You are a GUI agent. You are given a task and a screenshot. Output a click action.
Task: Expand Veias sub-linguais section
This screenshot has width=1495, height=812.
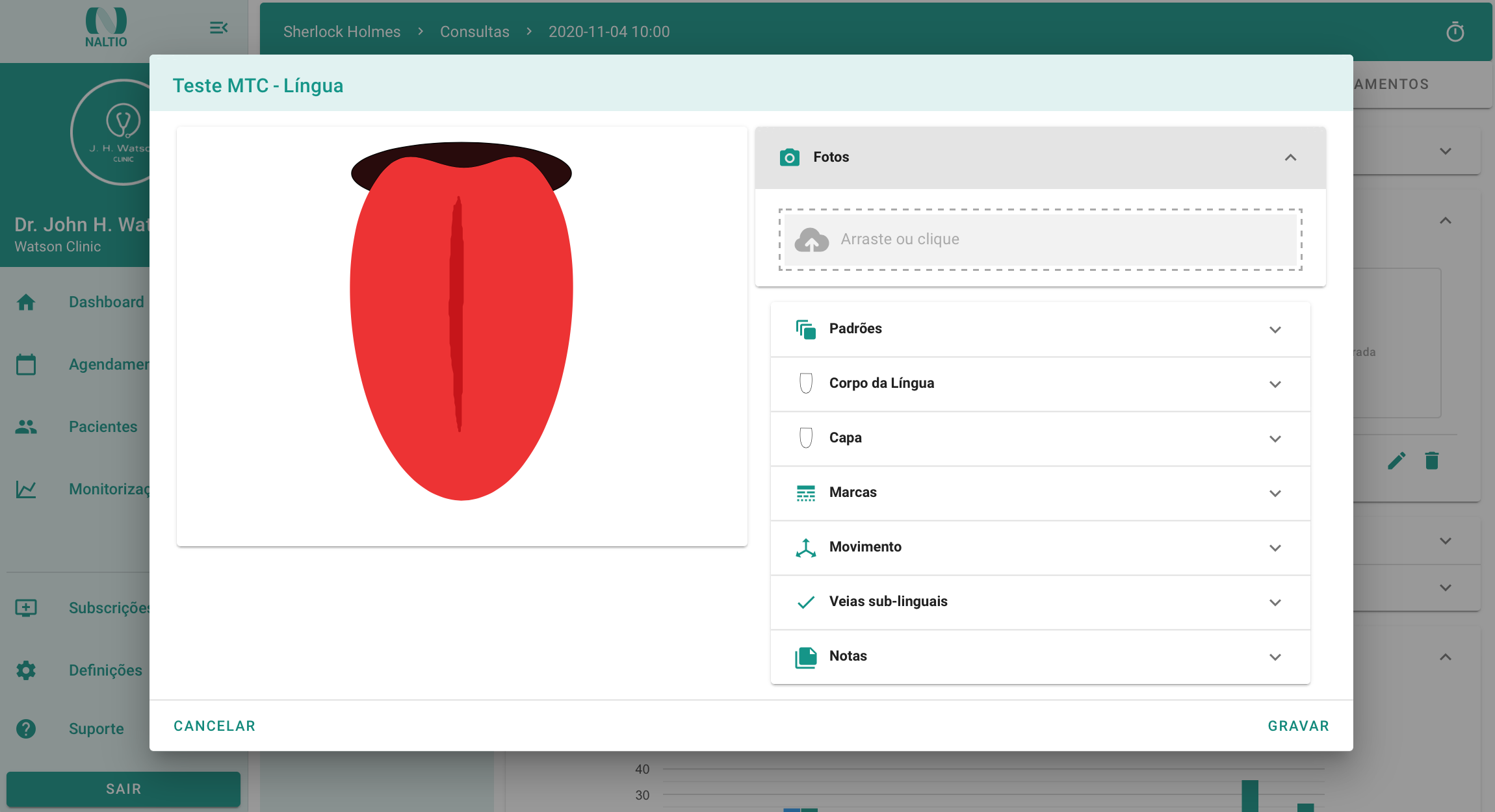tap(1275, 602)
